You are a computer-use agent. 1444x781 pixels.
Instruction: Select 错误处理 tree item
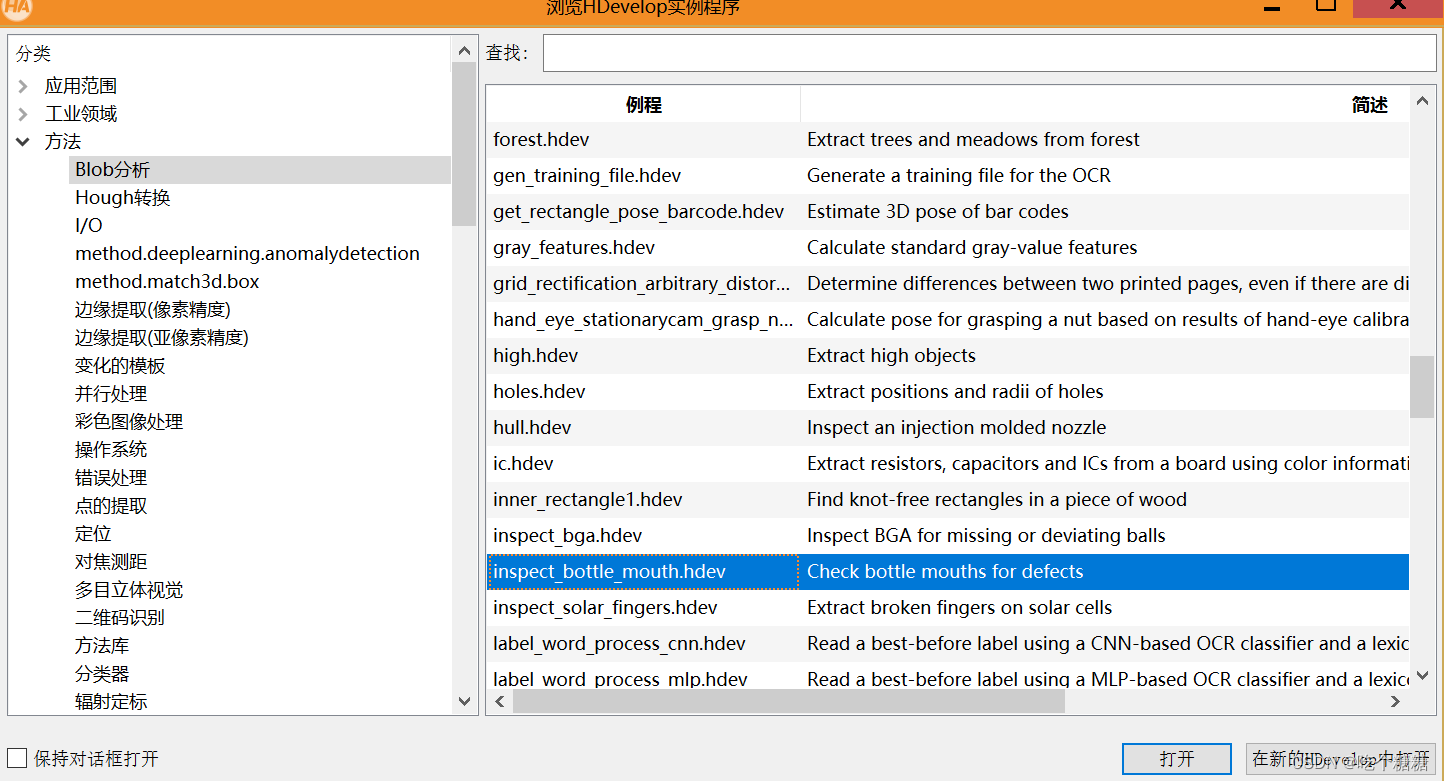[x=111, y=478]
